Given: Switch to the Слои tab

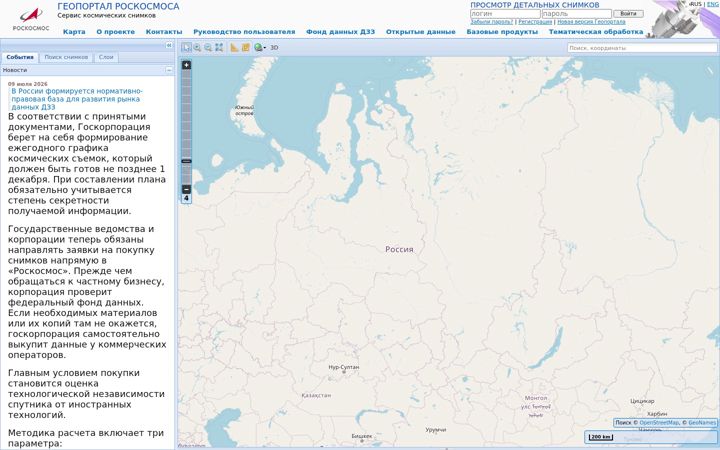Looking at the screenshot, I should (x=106, y=57).
